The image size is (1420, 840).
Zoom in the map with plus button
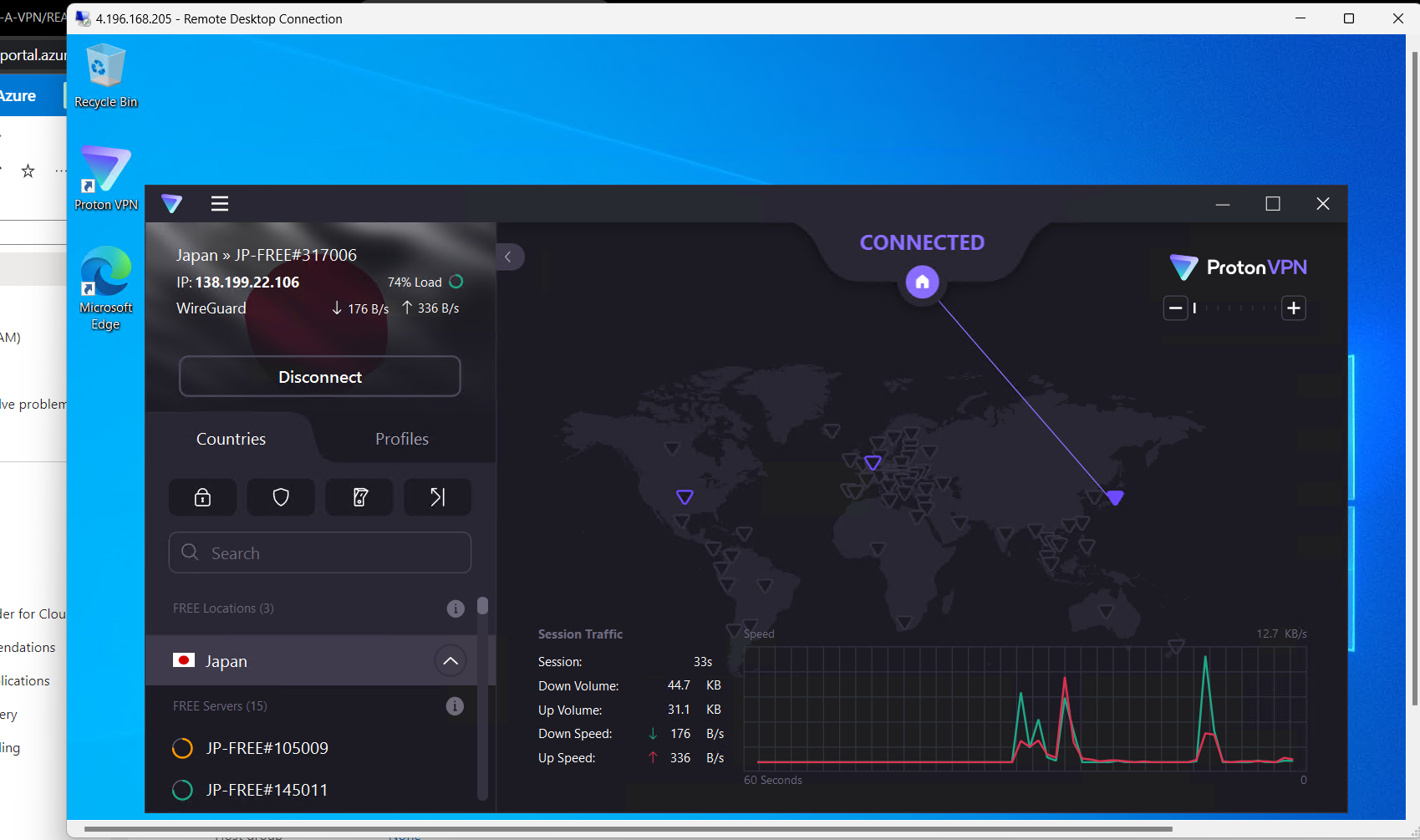tap(1294, 308)
